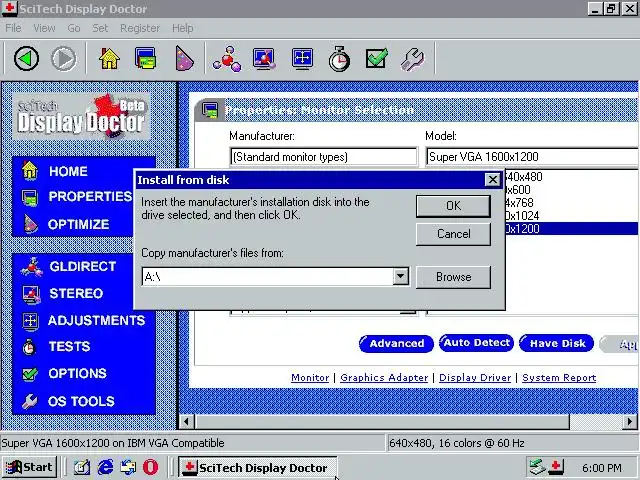Select the 1024 model list entry
The height and width of the screenshot is (480, 640).
tap(571, 216)
